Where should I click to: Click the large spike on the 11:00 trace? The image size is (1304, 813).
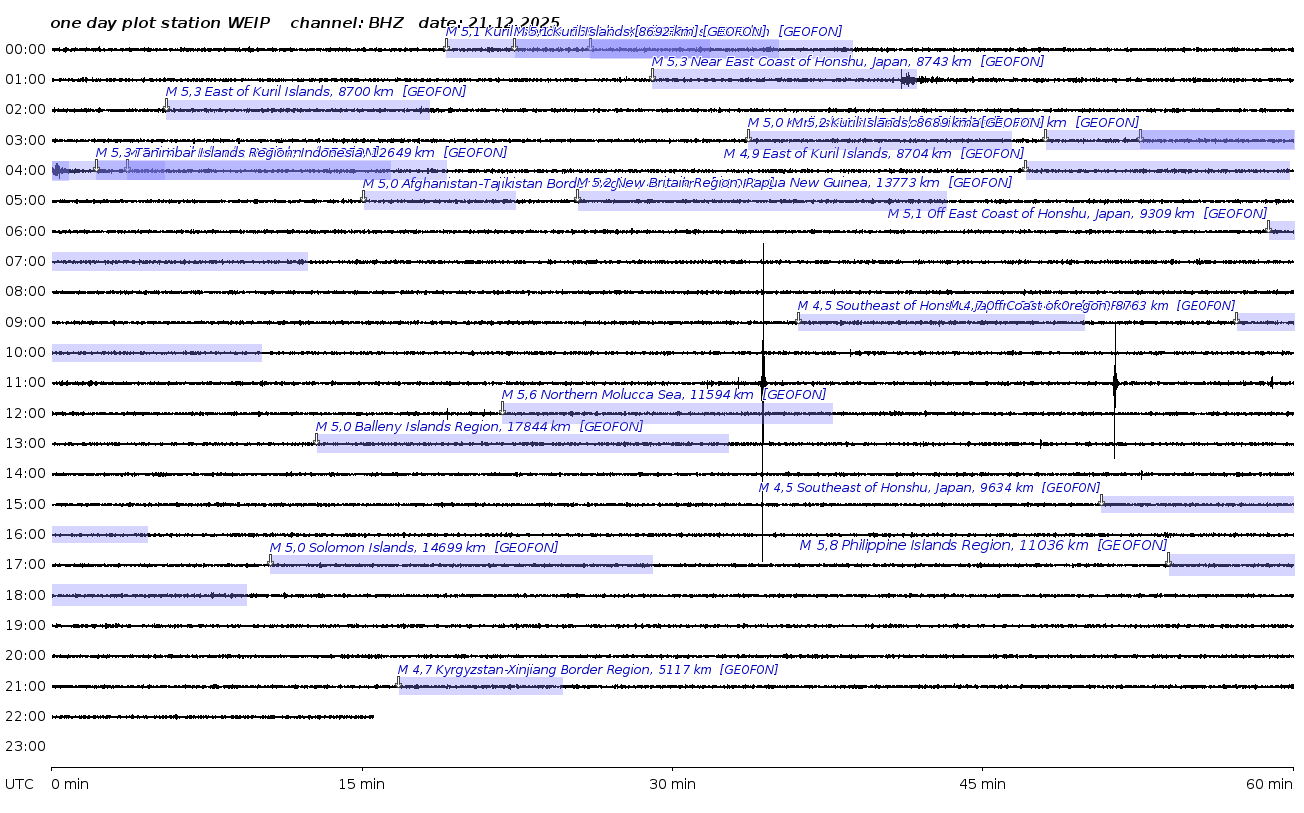tap(763, 382)
